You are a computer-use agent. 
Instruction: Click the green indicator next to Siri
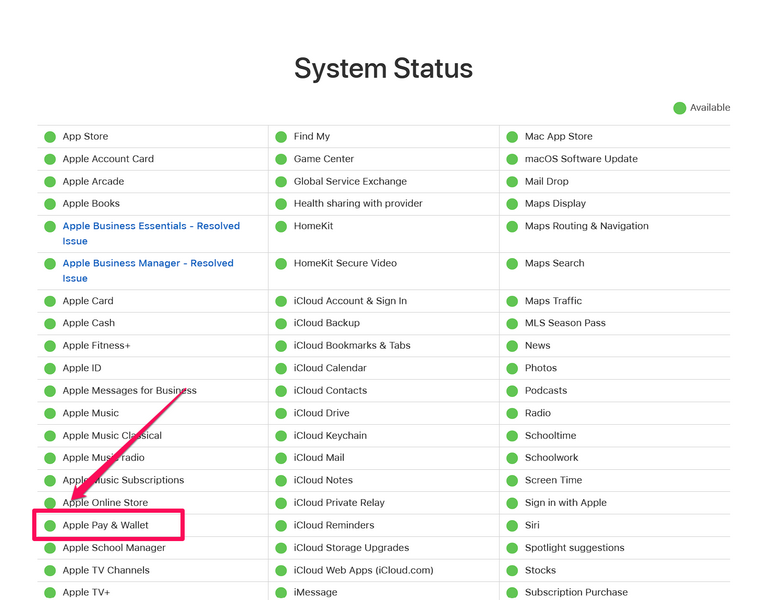click(512, 526)
